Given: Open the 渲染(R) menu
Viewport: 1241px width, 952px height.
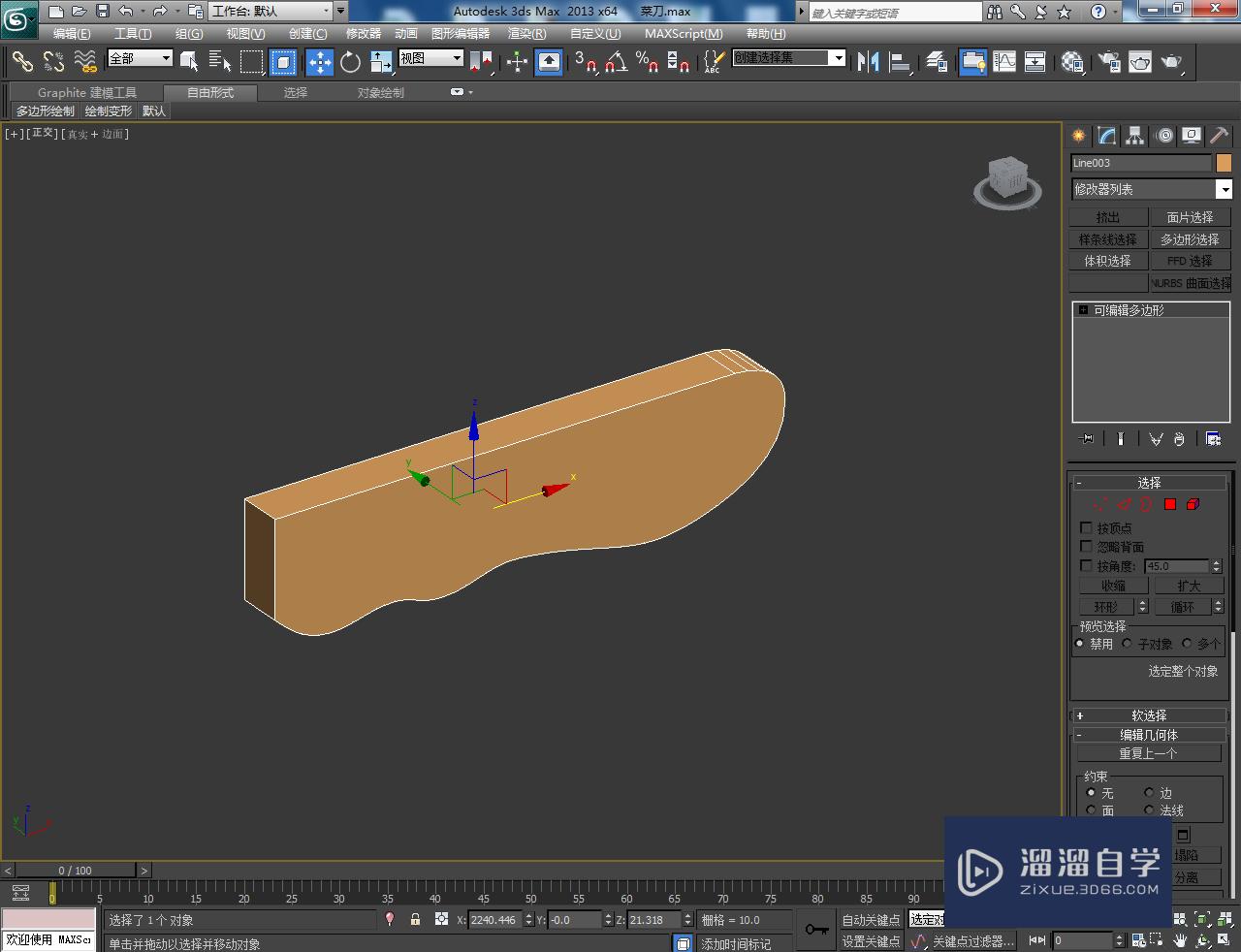Looking at the screenshot, I should [x=526, y=34].
